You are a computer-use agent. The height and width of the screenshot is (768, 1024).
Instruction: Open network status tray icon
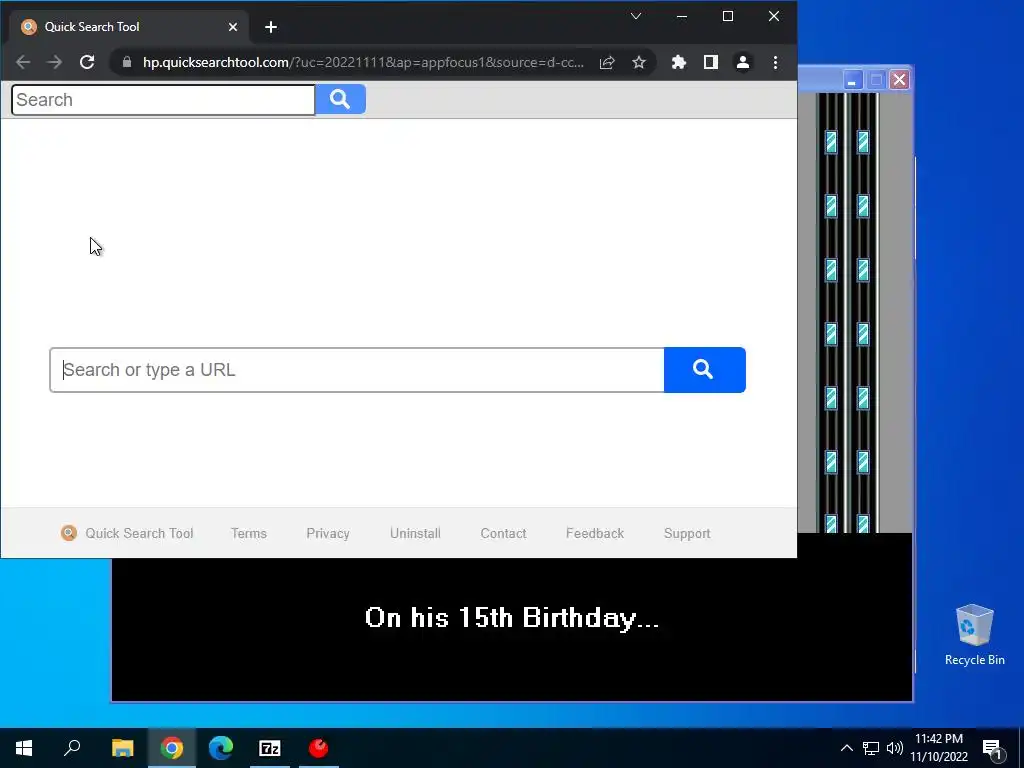point(871,748)
